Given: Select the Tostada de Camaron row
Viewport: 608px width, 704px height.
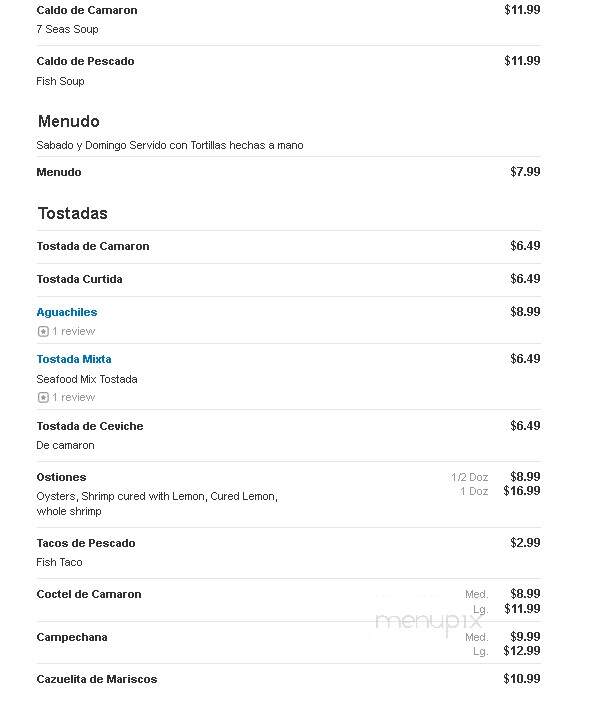Looking at the screenshot, I should [288, 246].
